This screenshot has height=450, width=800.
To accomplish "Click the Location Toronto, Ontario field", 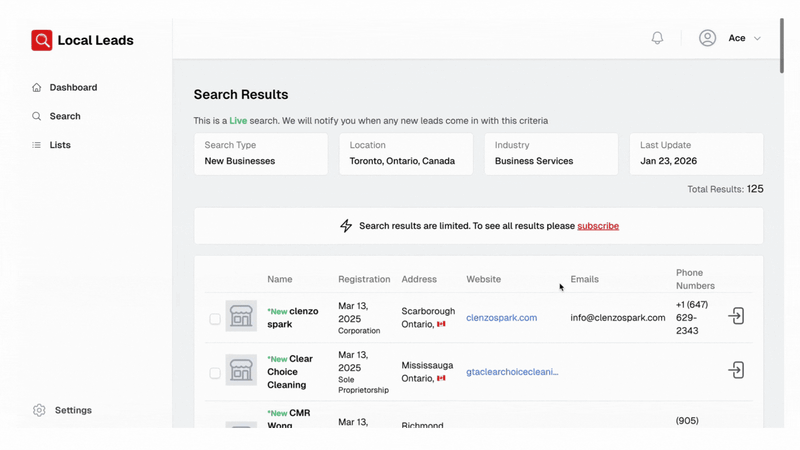I will (406, 154).
